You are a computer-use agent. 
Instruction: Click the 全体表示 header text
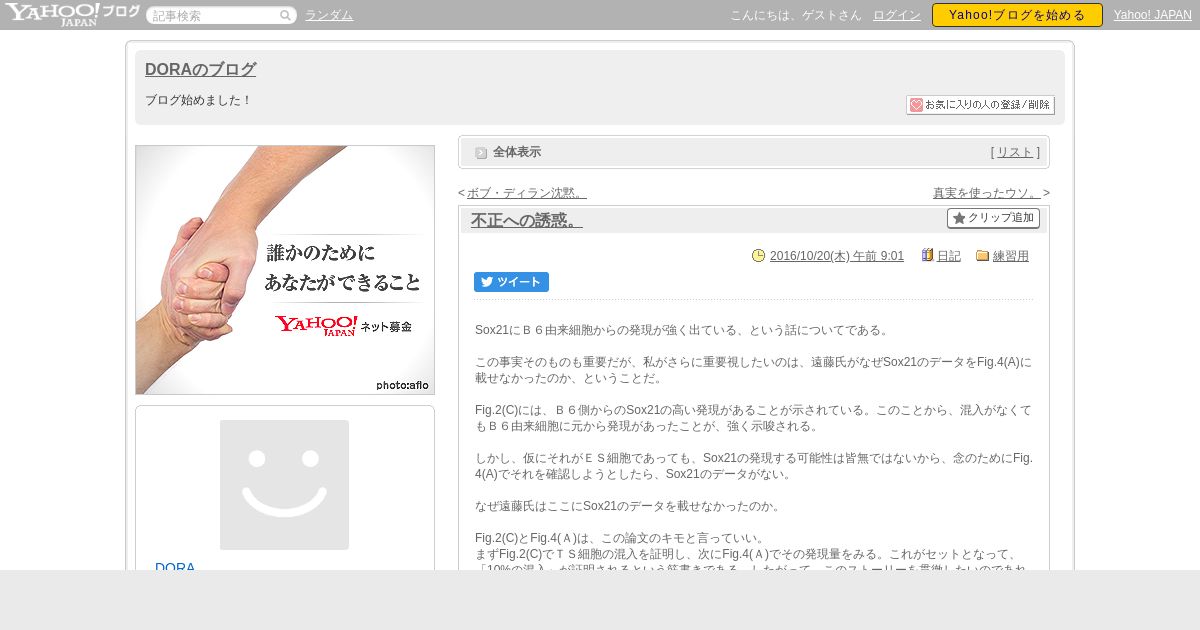coord(517,152)
